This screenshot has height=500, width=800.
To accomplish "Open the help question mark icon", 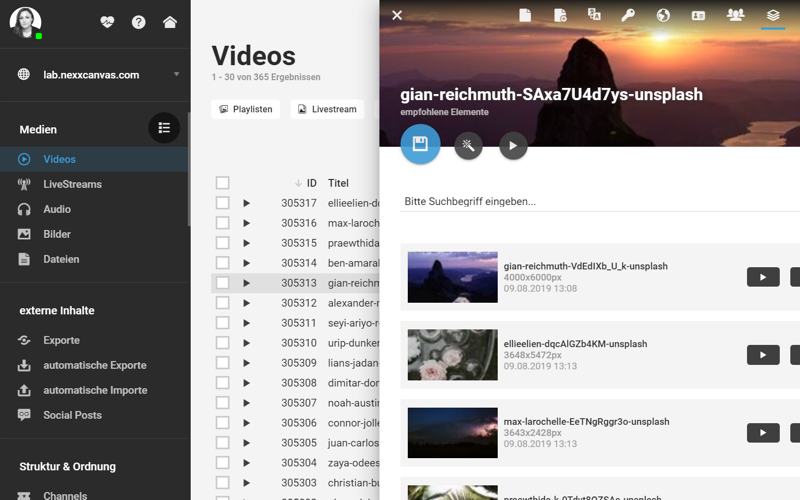I will pos(138,22).
